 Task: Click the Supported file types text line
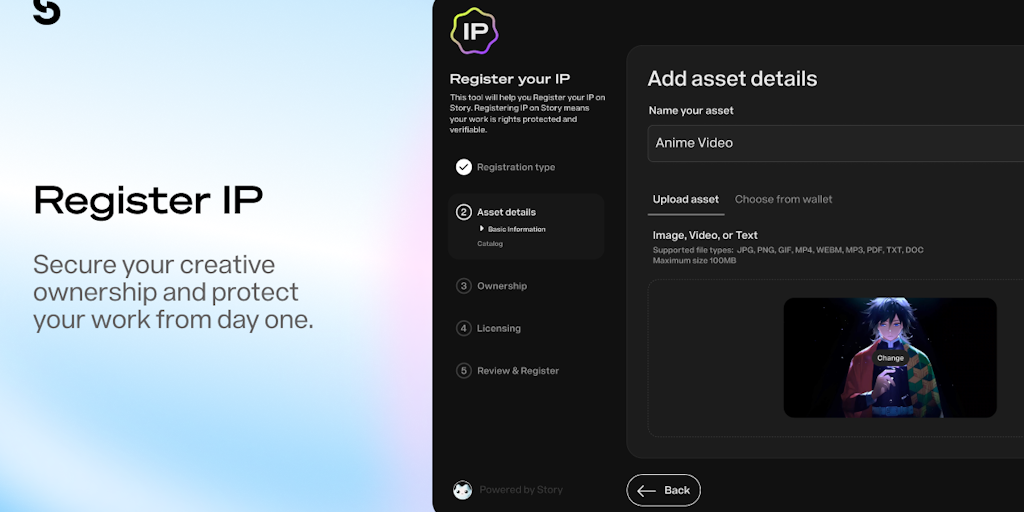(x=788, y=250)
